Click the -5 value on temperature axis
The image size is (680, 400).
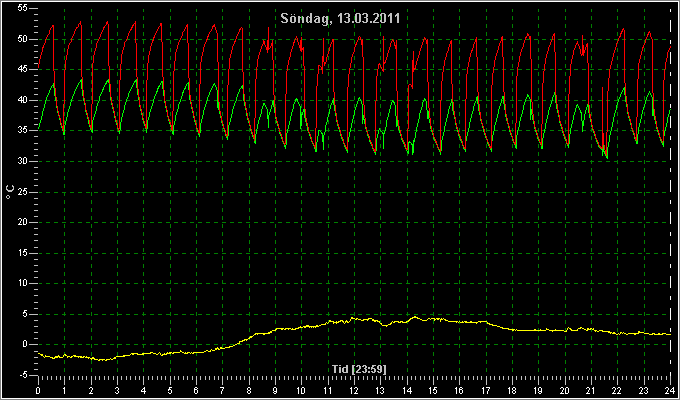[x=23, y=375]
